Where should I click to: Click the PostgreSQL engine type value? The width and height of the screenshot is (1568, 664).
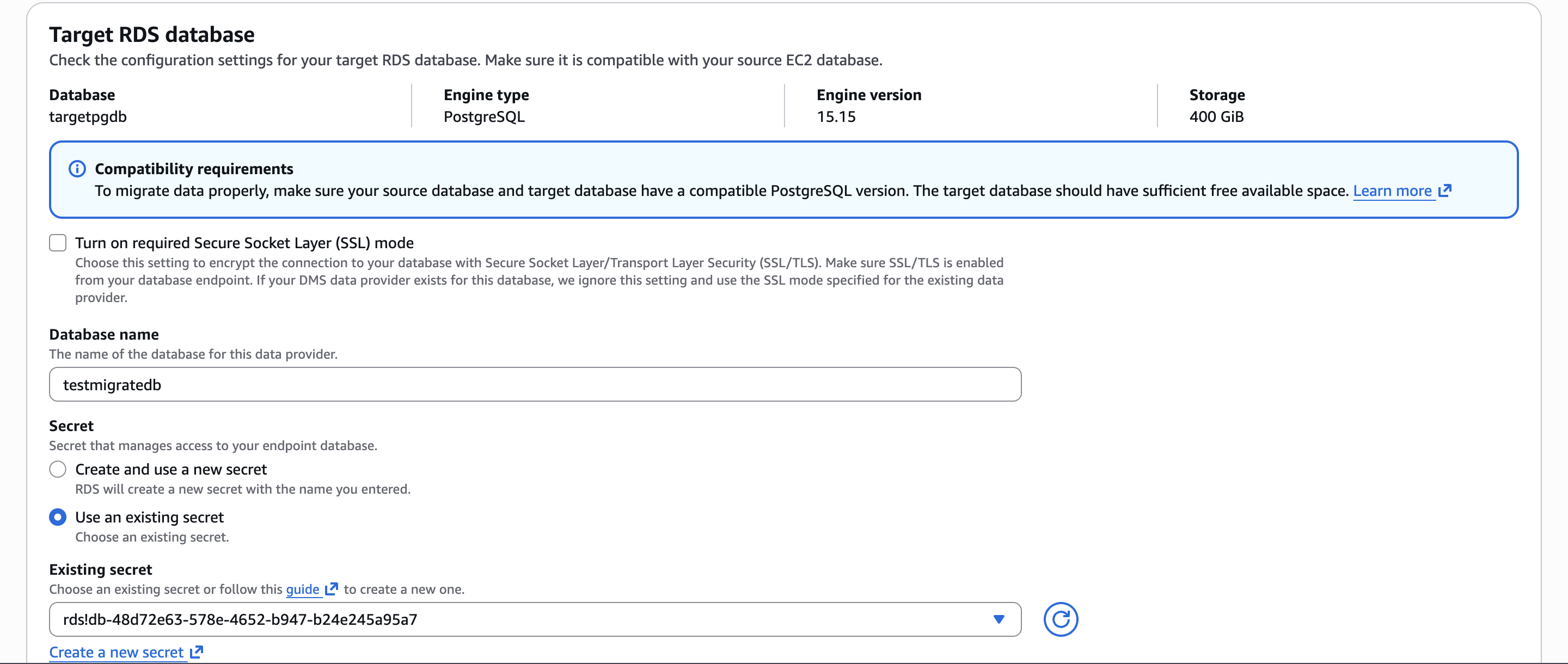[x=484, y=117]
